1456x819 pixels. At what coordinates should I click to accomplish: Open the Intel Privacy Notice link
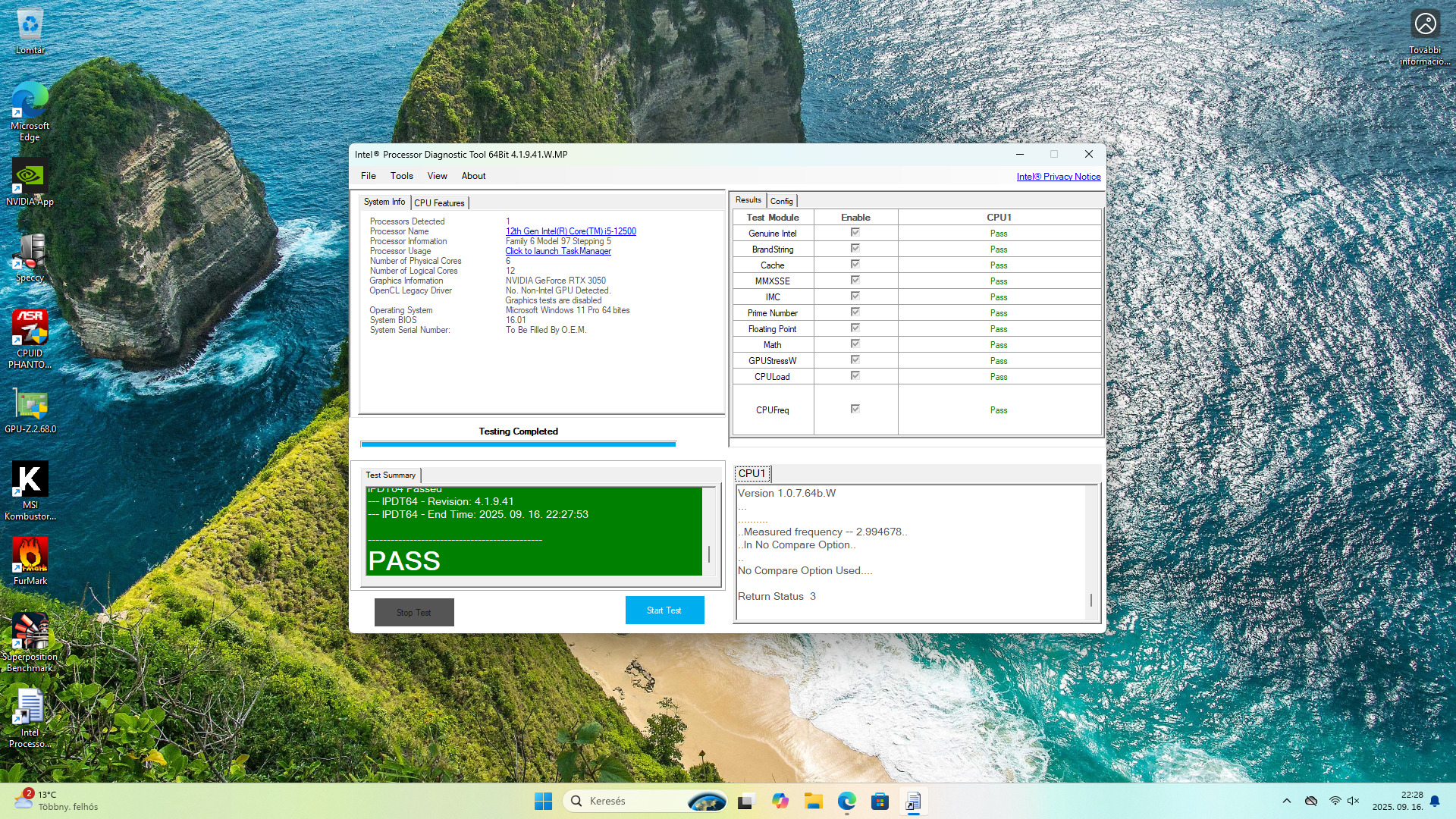1058,177
